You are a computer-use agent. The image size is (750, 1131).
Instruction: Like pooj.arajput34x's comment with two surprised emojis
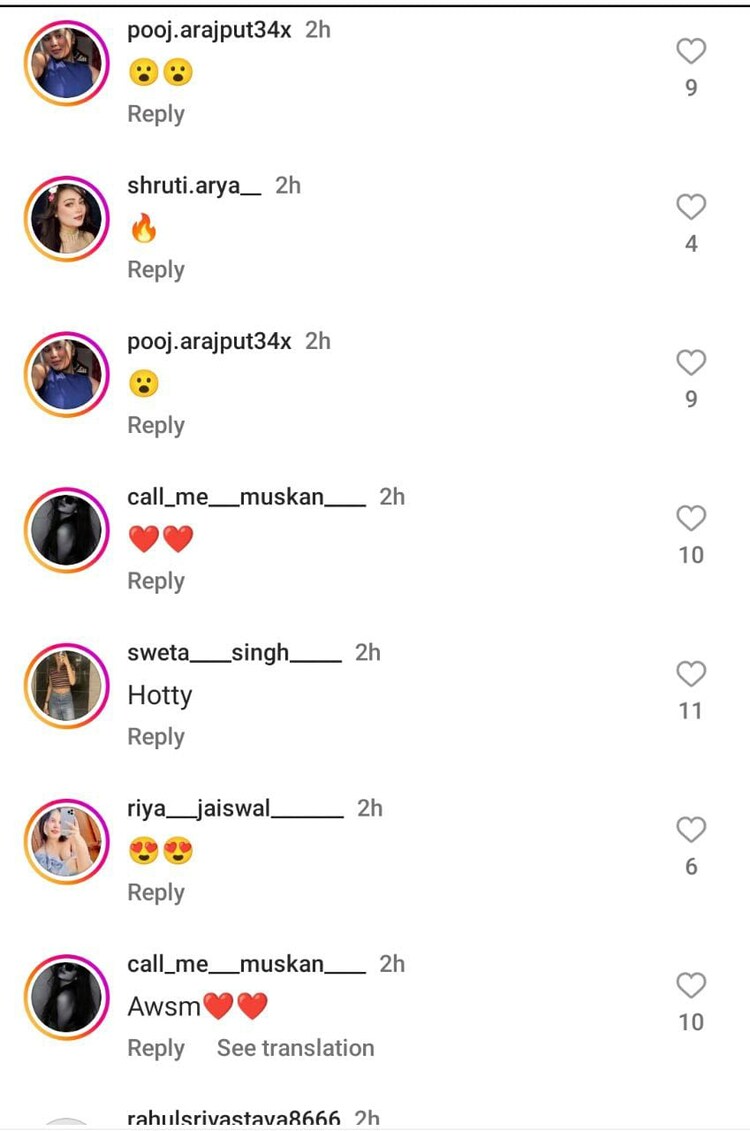[691, 51]
